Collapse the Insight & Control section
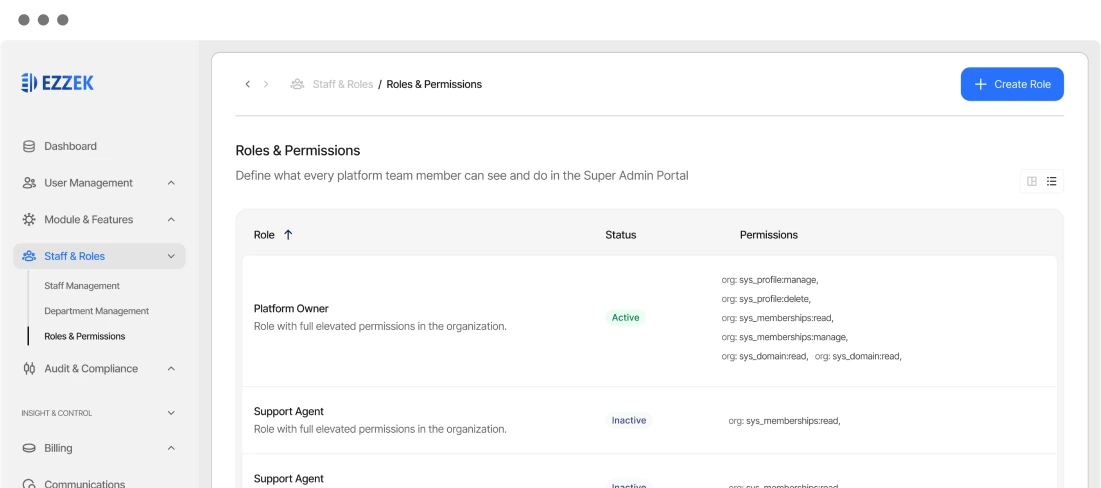This screenshot has width=1101, height=488. 171,413
